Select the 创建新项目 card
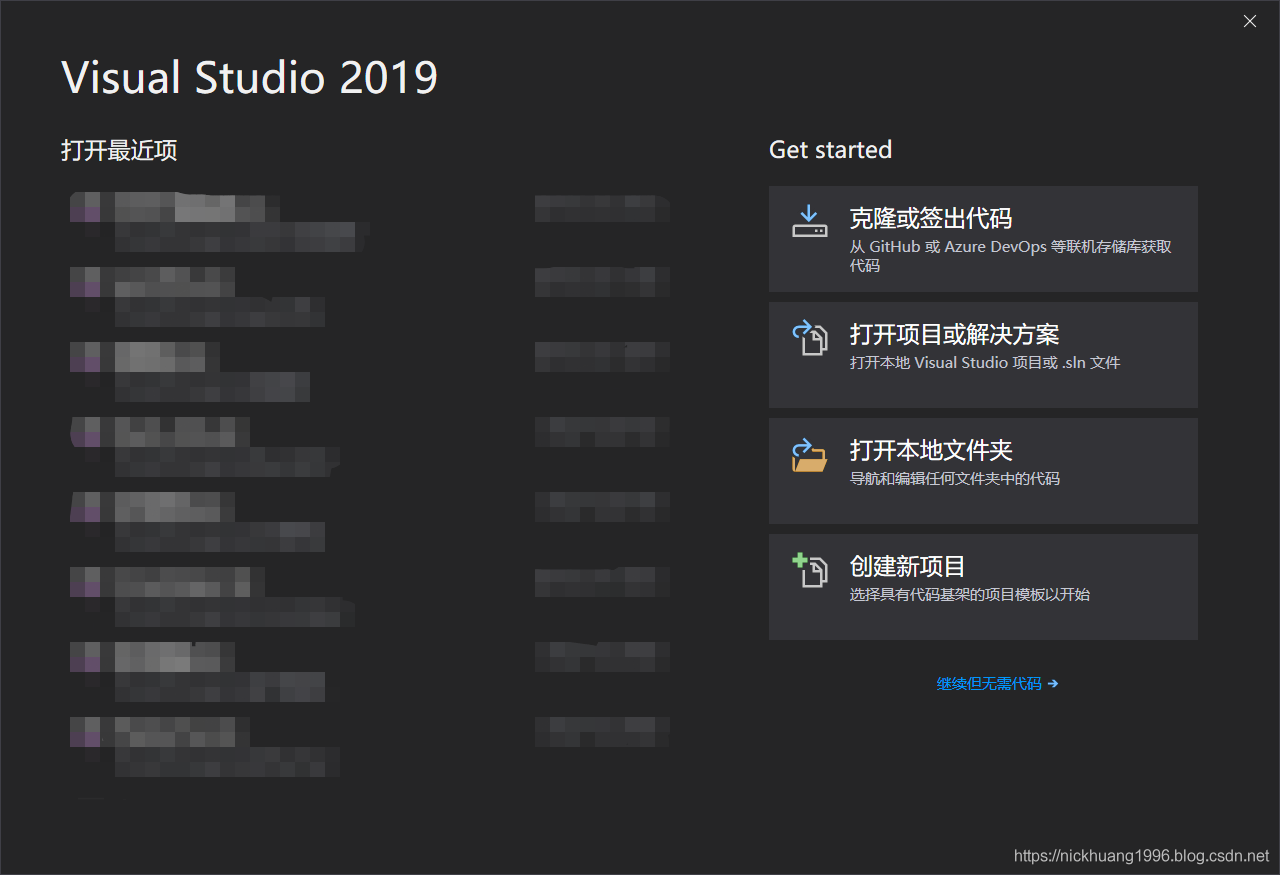The image size is (1280, 875). 983,587
